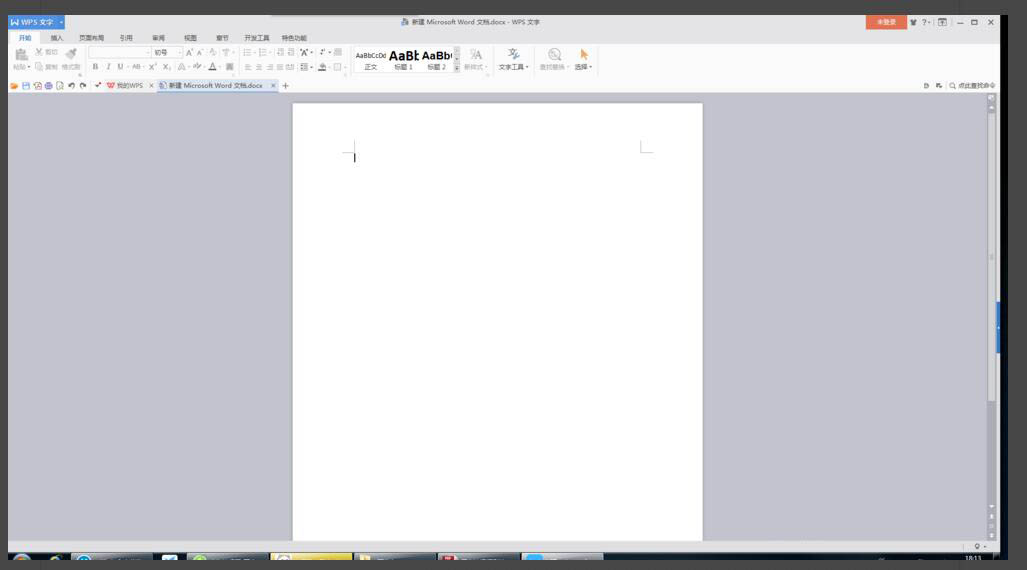
Task: Switch to the 插入 ribbon tab
Action: pyautogui.click(x=57, y=38)
